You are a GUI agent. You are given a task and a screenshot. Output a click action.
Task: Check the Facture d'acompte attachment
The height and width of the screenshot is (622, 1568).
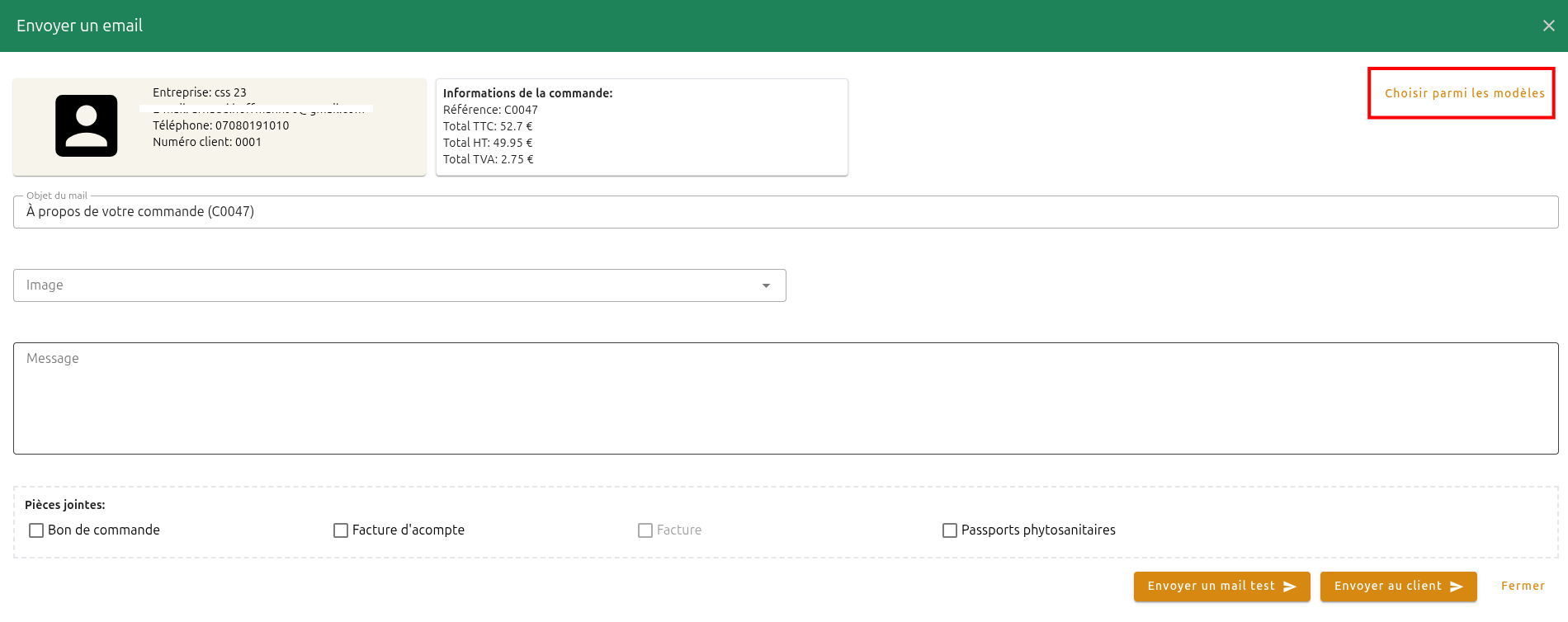click(341, 530)
